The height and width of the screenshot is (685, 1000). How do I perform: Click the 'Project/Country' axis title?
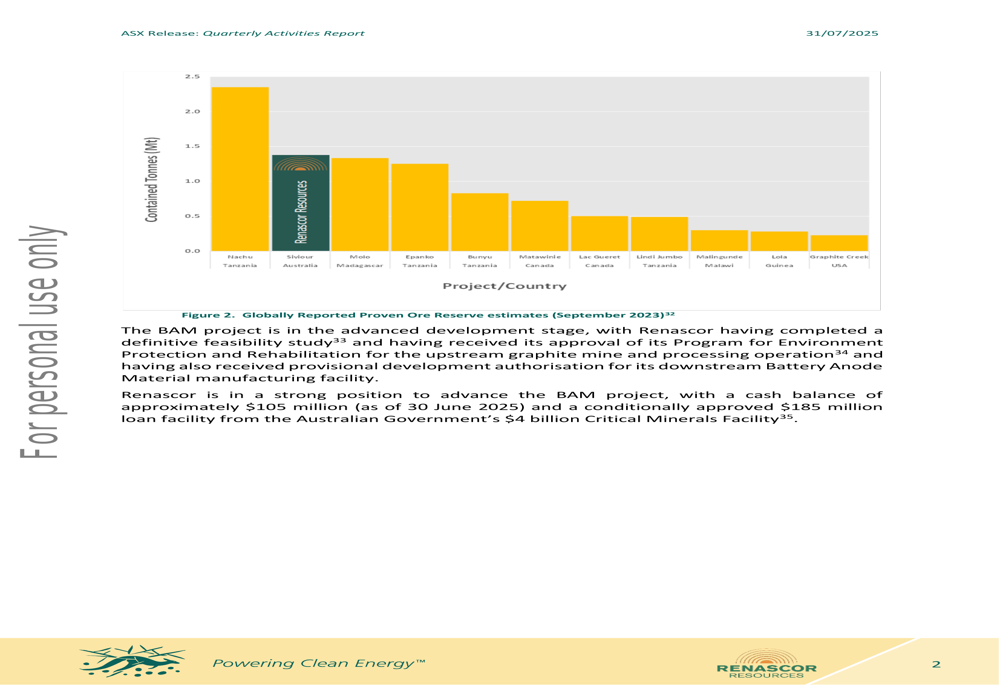coord(504,286)
